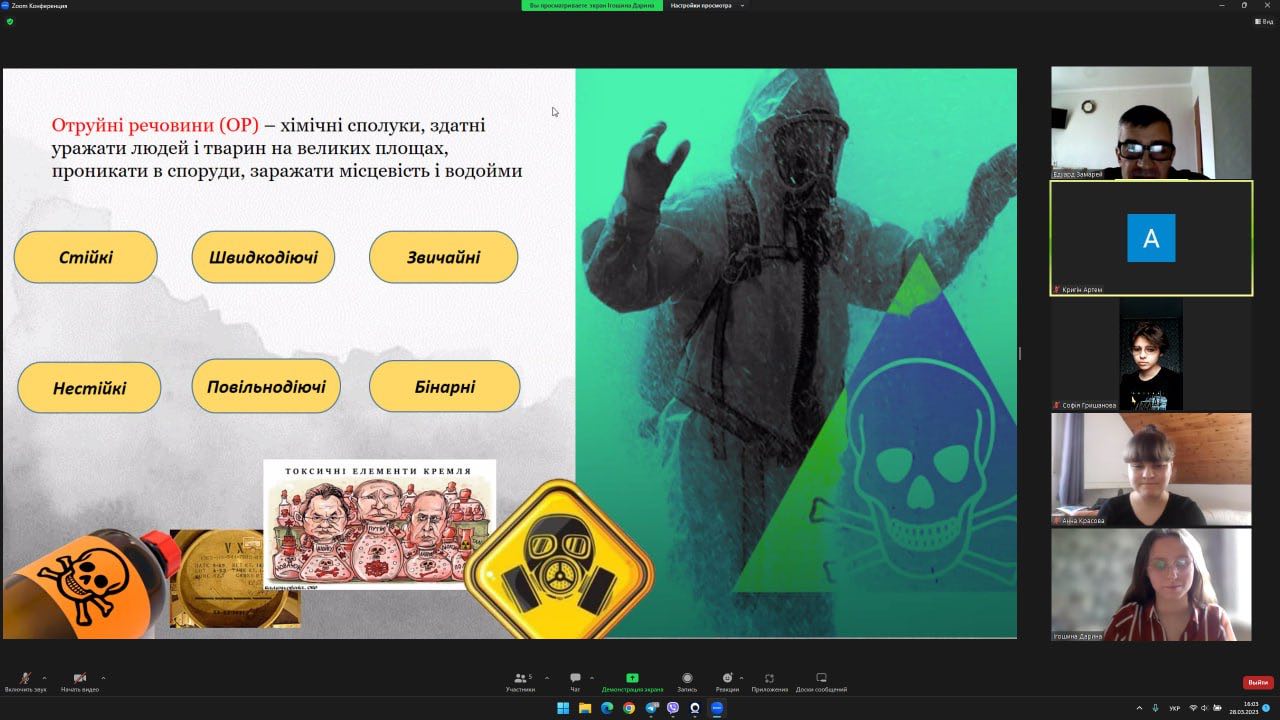Start recording with the Запись icon
Viewport: 1280px width, 720px height.
pyautogui.click(x=687, y=679)
